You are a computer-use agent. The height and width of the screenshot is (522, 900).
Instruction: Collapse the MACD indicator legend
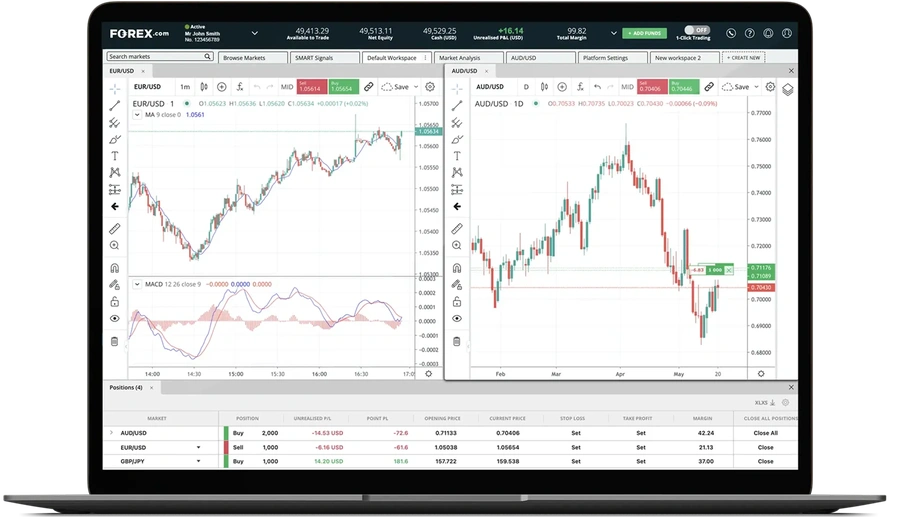137,284
